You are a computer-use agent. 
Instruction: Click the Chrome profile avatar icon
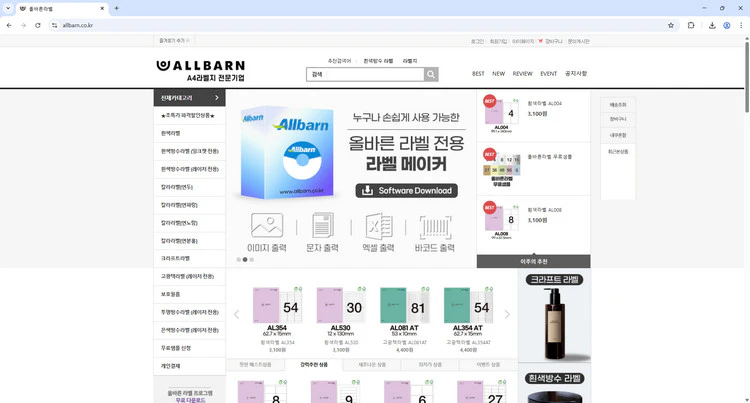click(726, 25)
